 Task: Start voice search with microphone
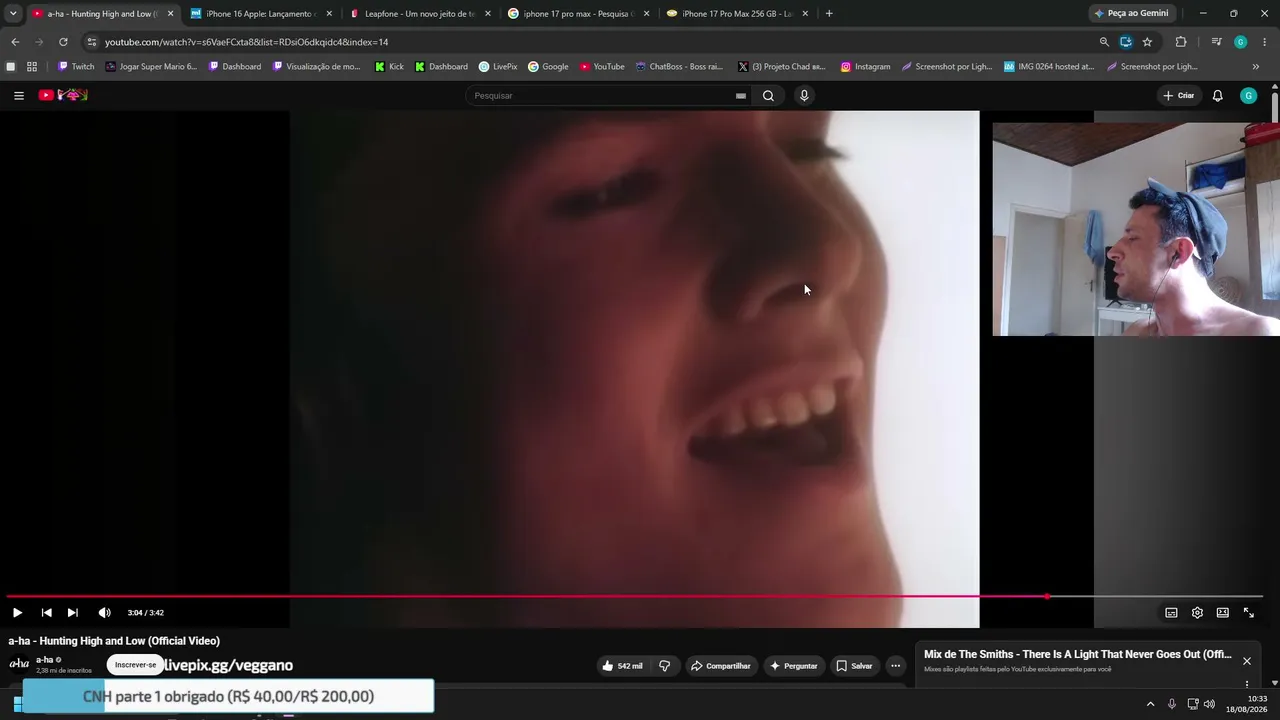click(804, 96)
